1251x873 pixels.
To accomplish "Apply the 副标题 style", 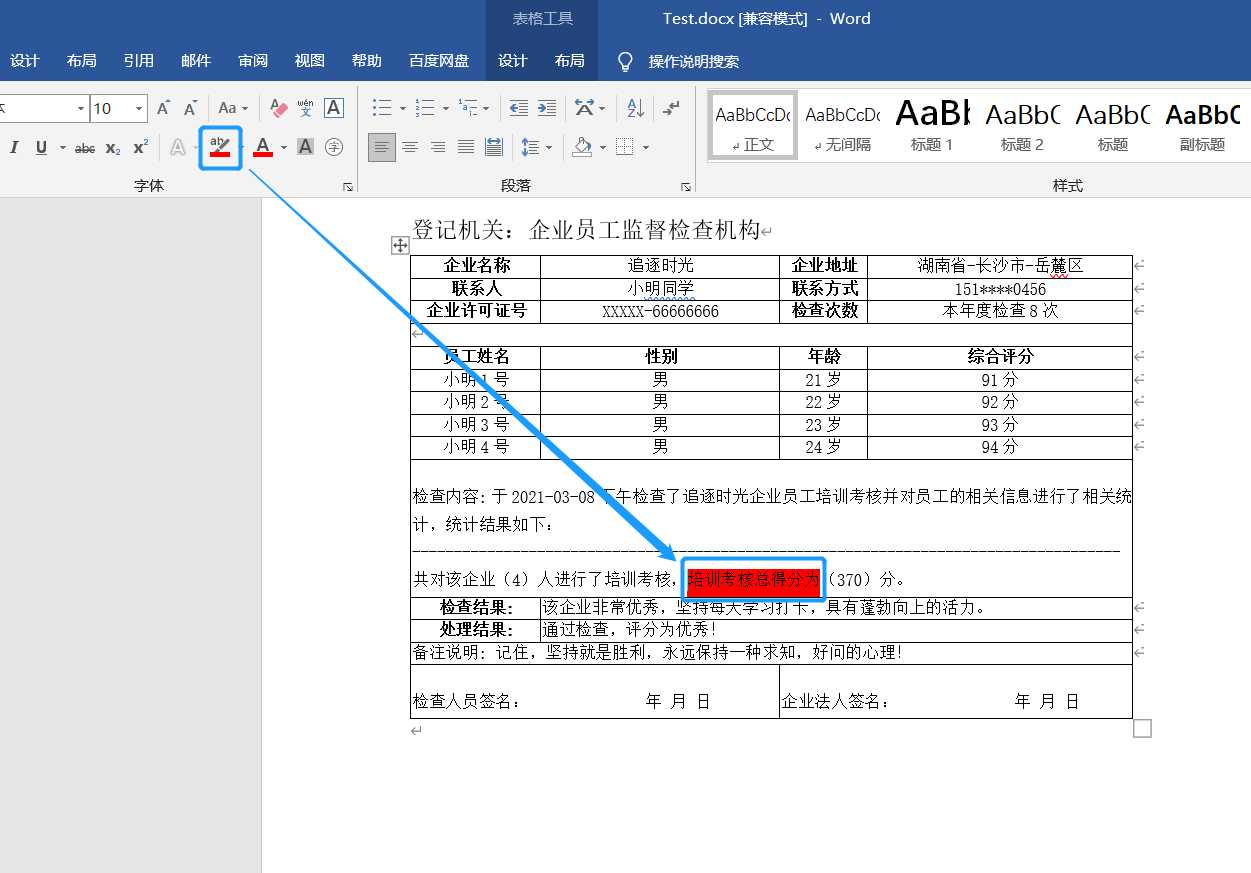I will click(1202, 125).
